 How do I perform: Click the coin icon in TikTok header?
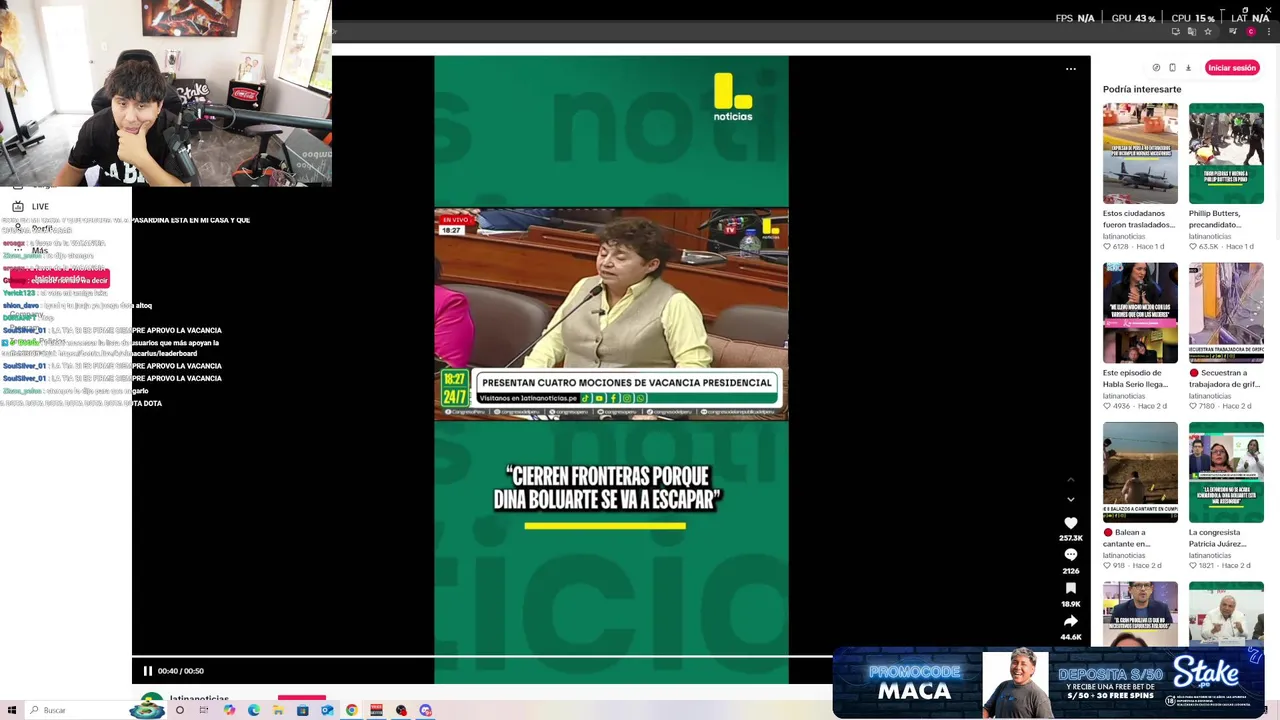click(1156, 68)
